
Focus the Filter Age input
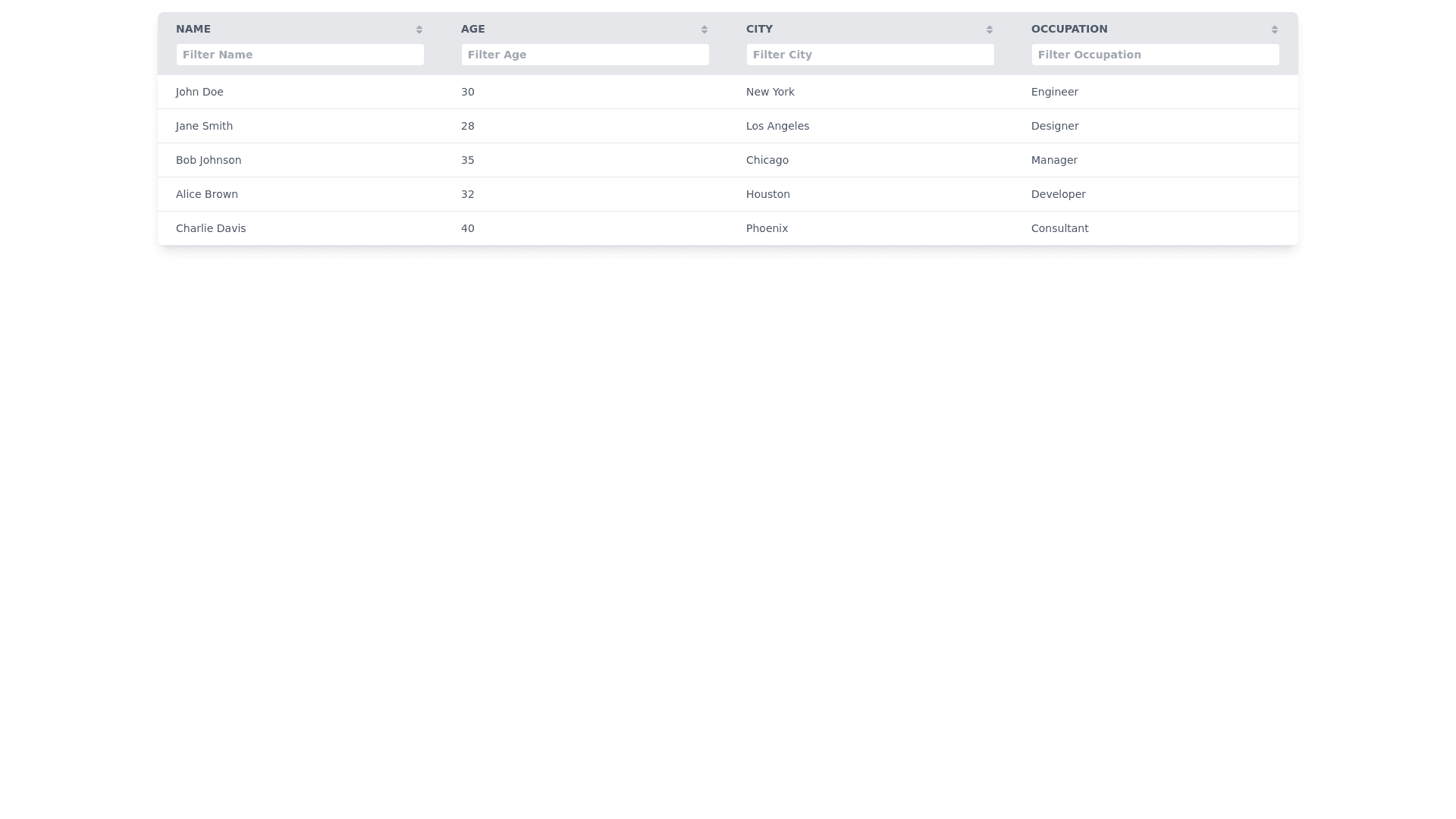[x=585, y=55]
